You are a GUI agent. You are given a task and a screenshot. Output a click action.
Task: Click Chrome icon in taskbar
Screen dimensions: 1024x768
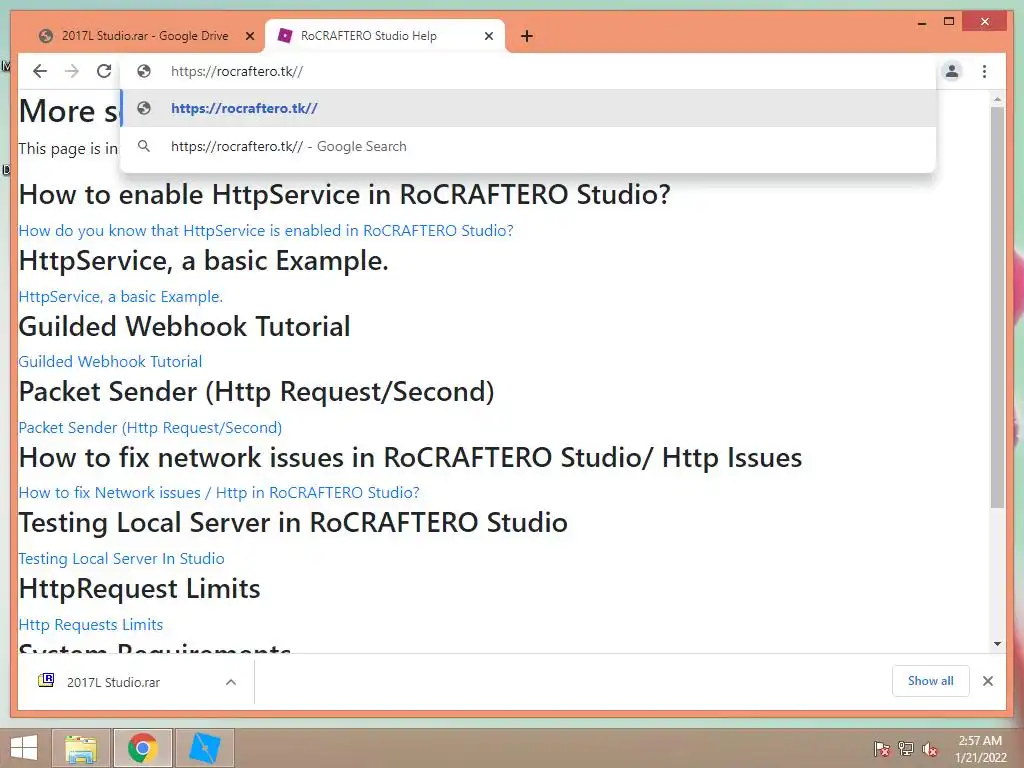(x=142, y=748)
